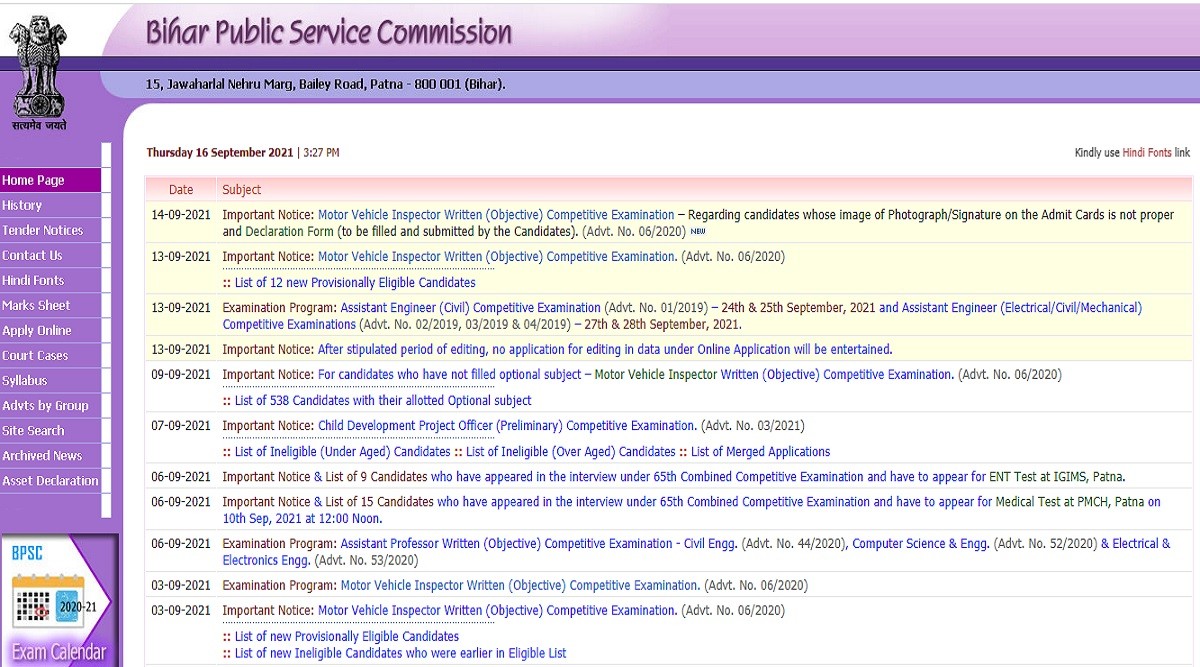The width and height of the screenshot is (1200, 667).
Task: Open List of 12 new Provisionally Eligible Candidates
Action: (355, 283)
